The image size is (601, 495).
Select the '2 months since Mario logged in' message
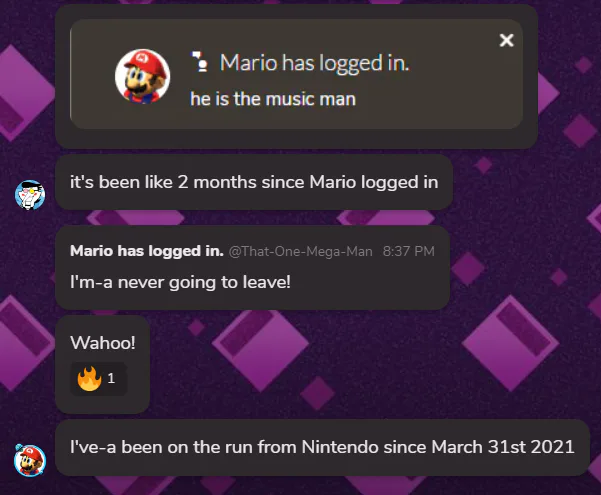point(254,182)
